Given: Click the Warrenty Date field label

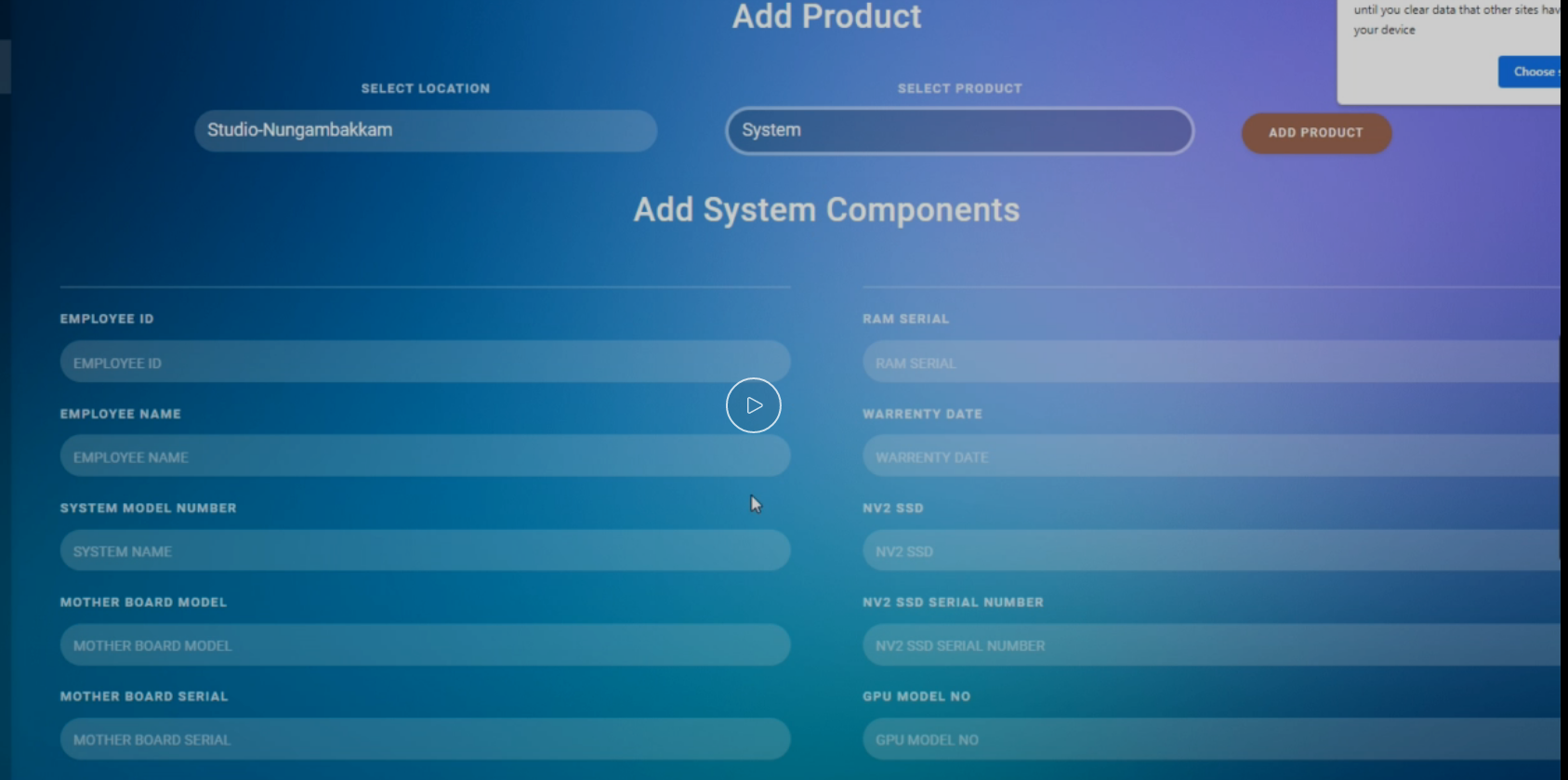Looking at the screenshot, I should pos(922,414).
